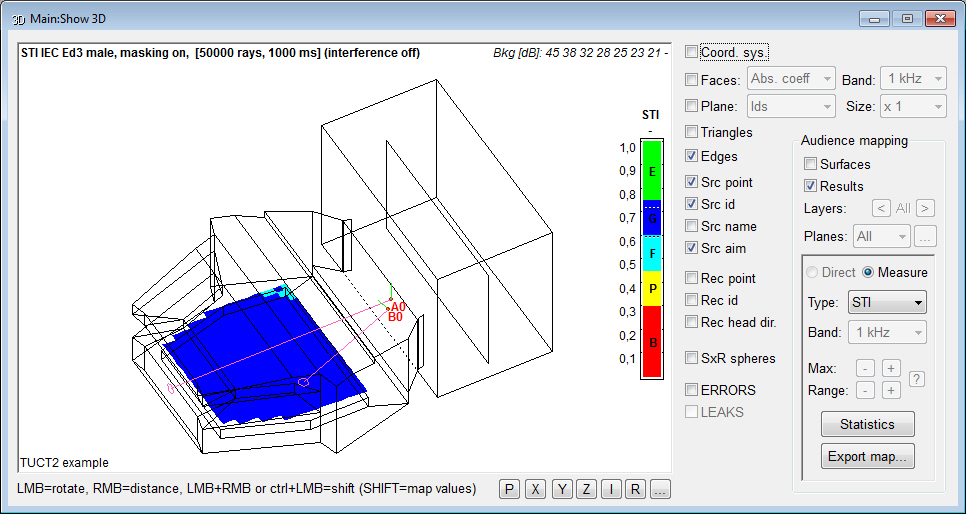Enable Surfaces in Audience mapping
The image size is (966, 514).
click(x=810, y=165)
